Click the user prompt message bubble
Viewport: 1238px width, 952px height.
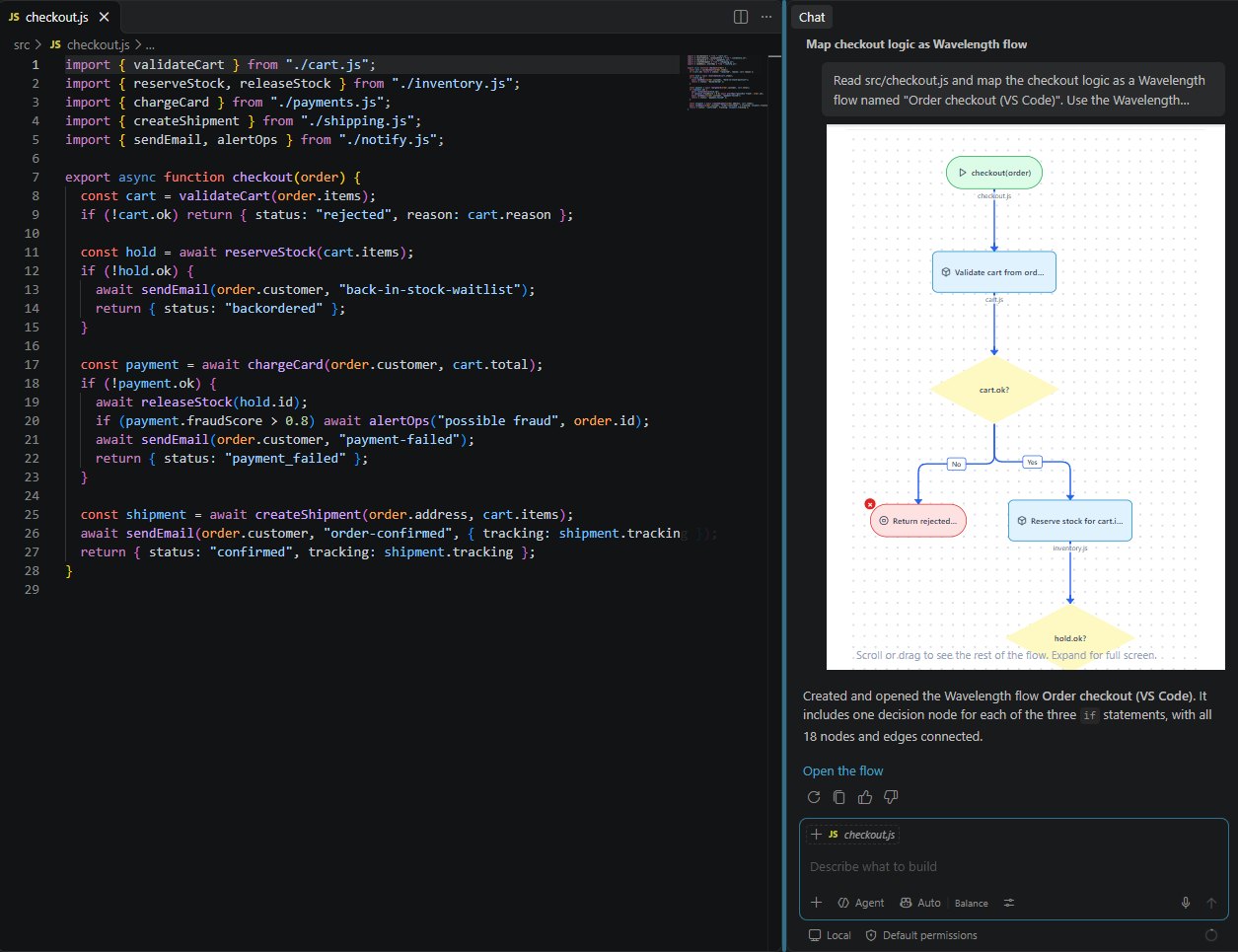pyautogui.click(x=1023, y=91)
